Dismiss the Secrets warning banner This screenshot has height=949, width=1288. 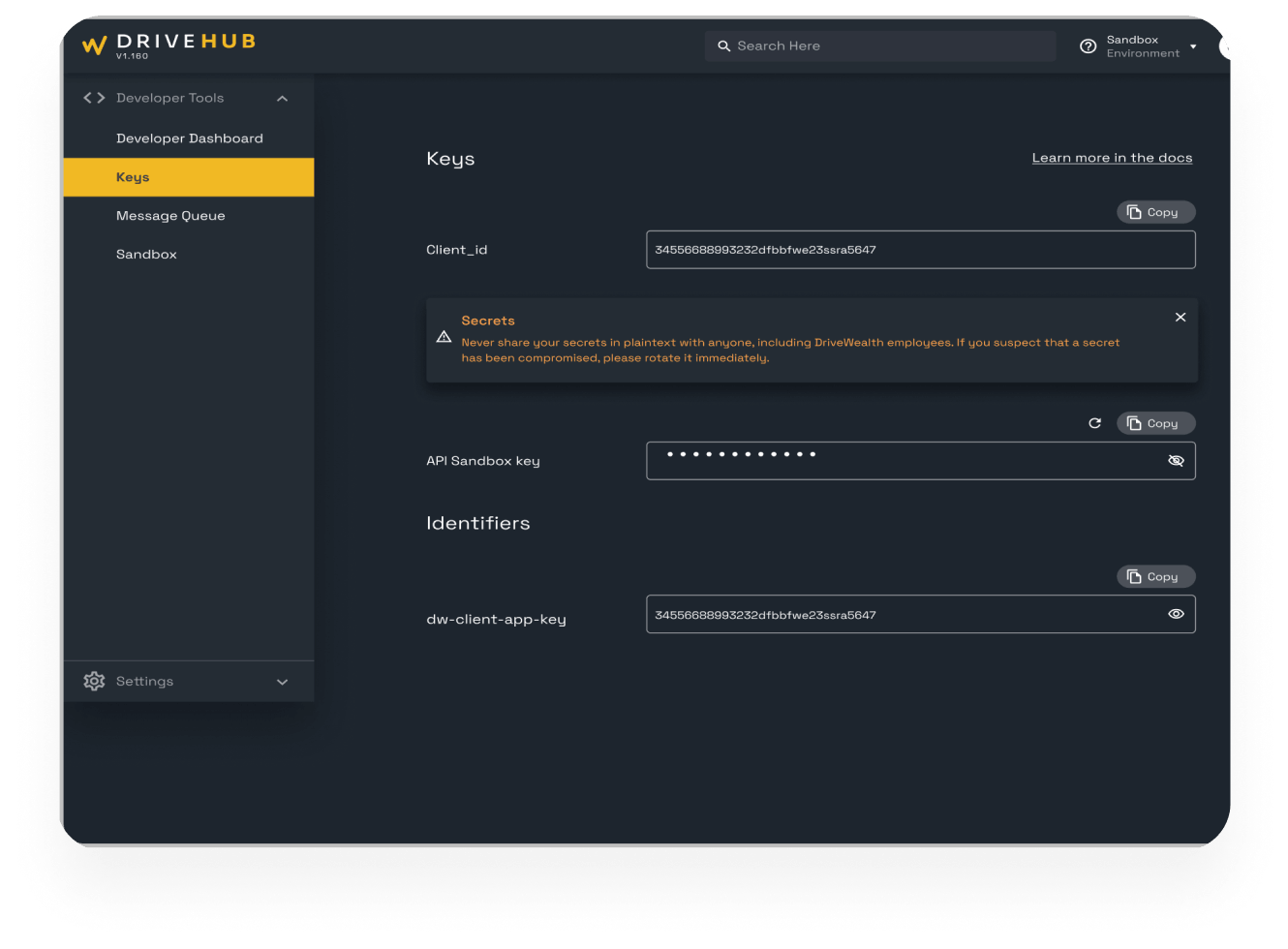coord(1181,318)
